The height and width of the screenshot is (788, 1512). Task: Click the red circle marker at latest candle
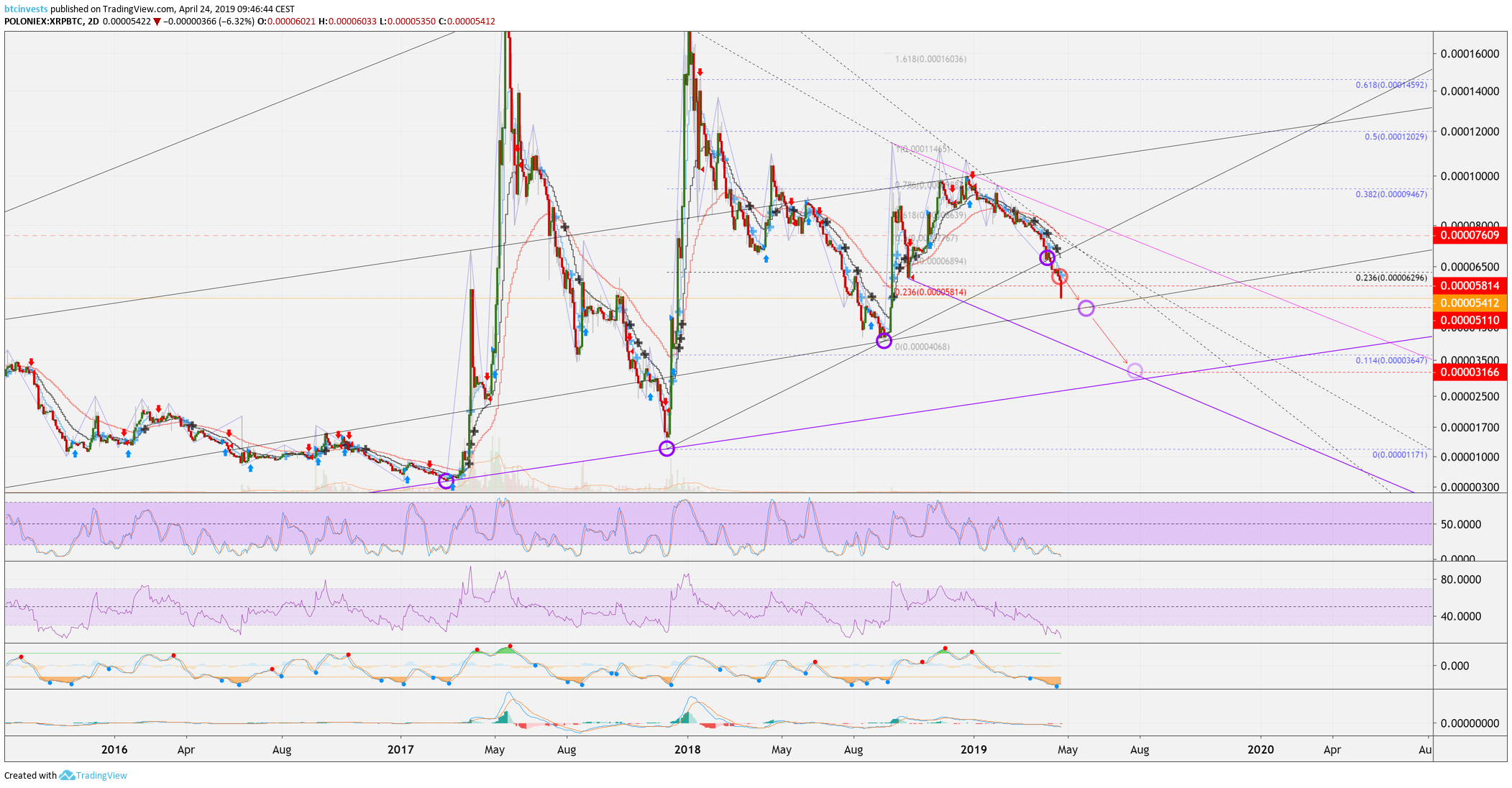tap(1059, 276)
